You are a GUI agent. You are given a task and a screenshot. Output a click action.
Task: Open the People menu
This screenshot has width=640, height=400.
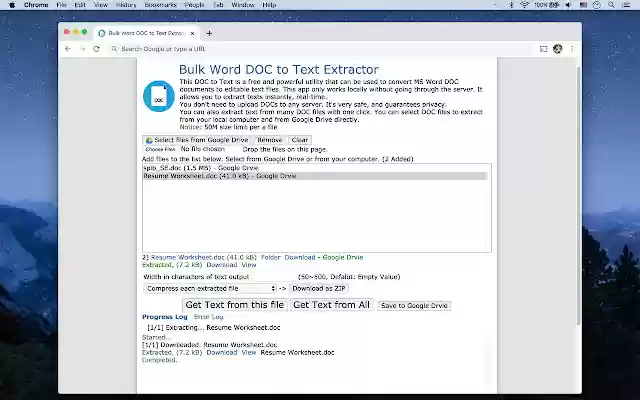(194, 5)
